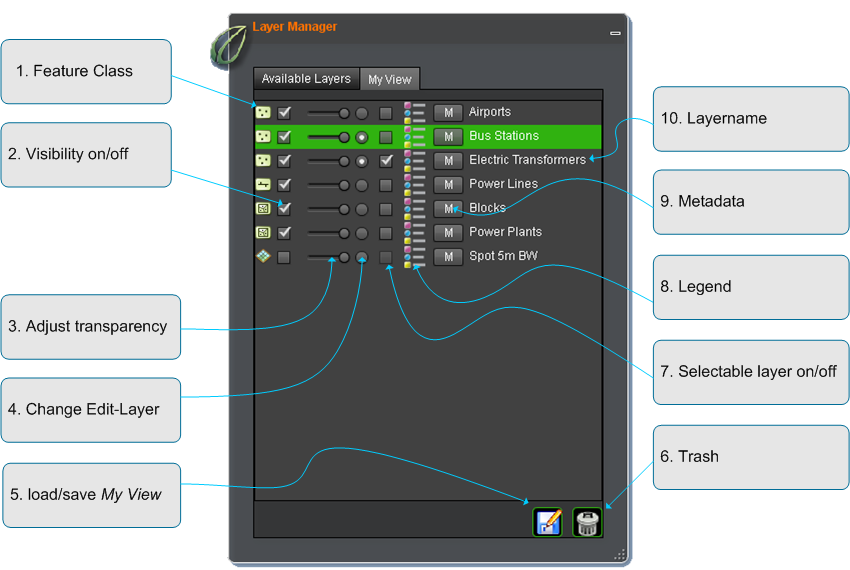
Task: Set Airports as the edit layer
Action: coord(362,113)
